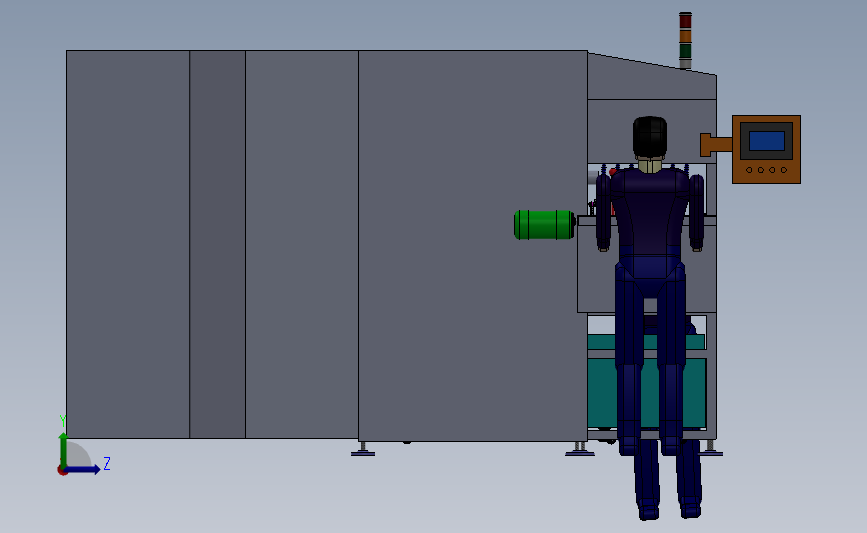Click the last round button on the HMI panel
The width and height of the screenshot is (867, 533).
point(784,170)
